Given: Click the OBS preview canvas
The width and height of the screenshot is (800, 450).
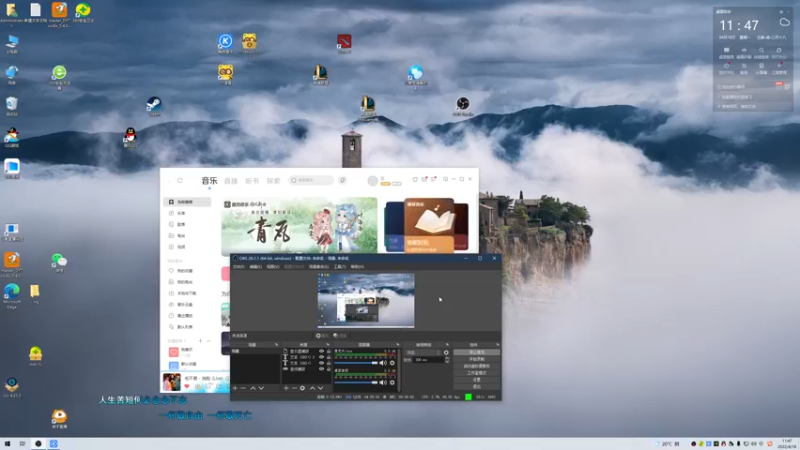Looking at the screenshot, I should click(366, 301).
